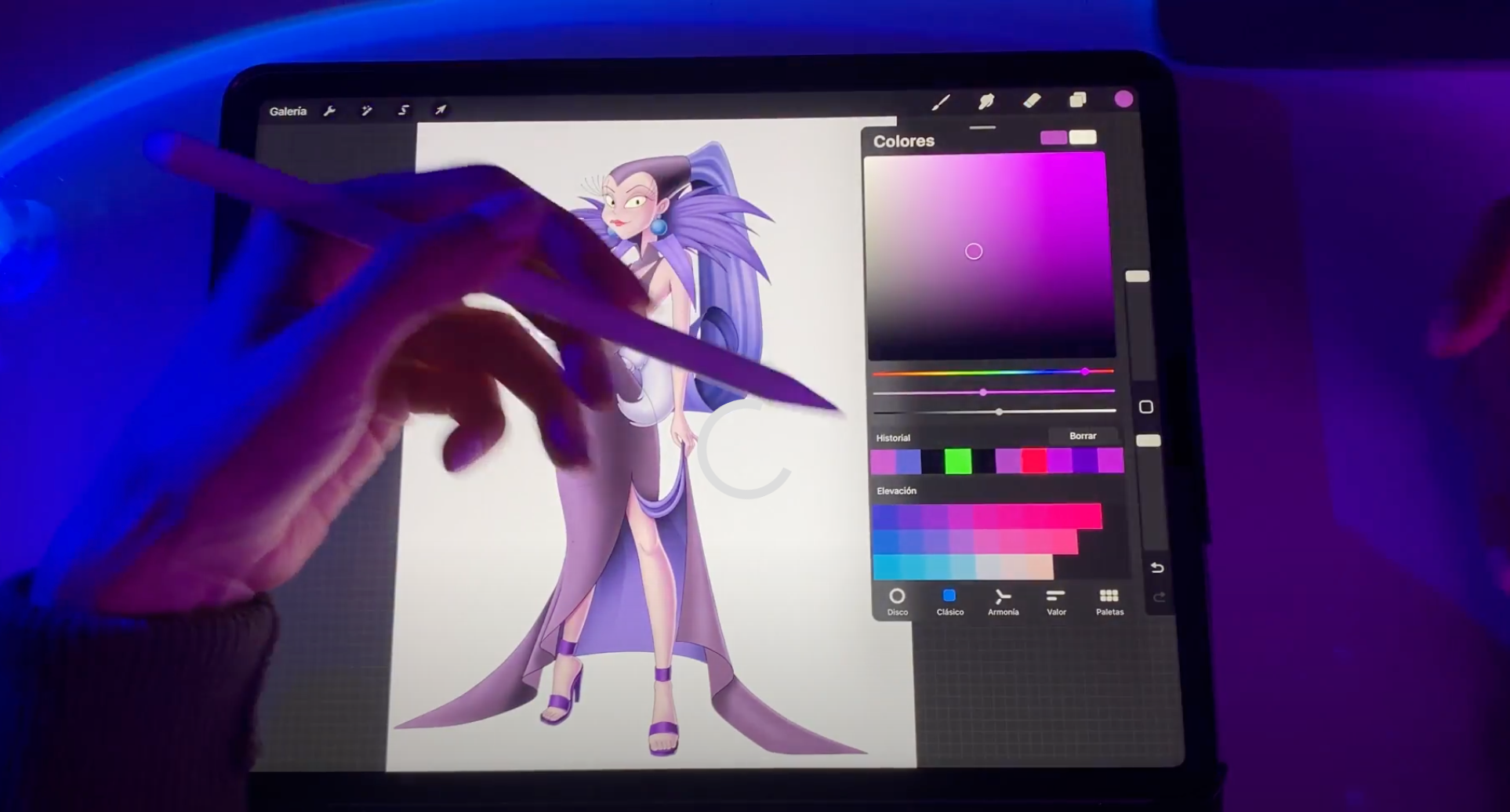Select the Smudge tool
This screenshot has height=812, width=1510.
click(x=986, y=100)
